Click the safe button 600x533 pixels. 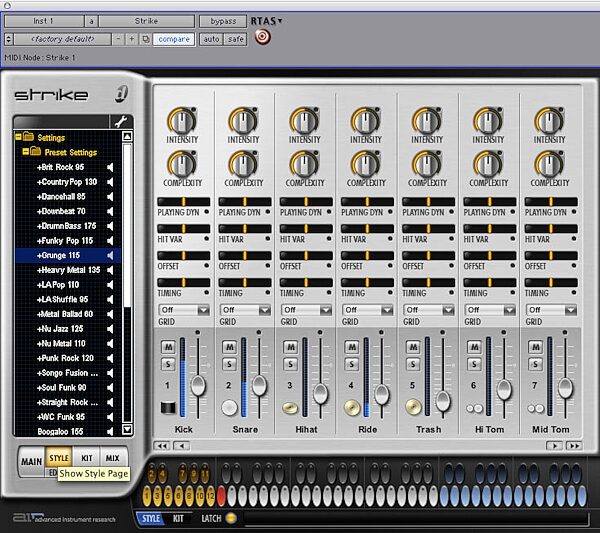[x=235, y=39]
